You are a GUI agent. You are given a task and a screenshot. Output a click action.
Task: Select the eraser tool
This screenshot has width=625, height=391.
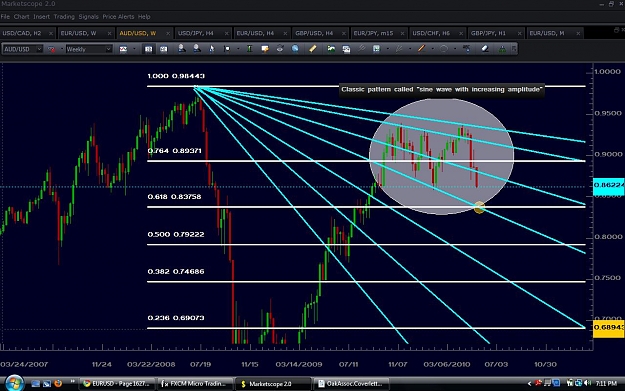(x=485, y=49)
